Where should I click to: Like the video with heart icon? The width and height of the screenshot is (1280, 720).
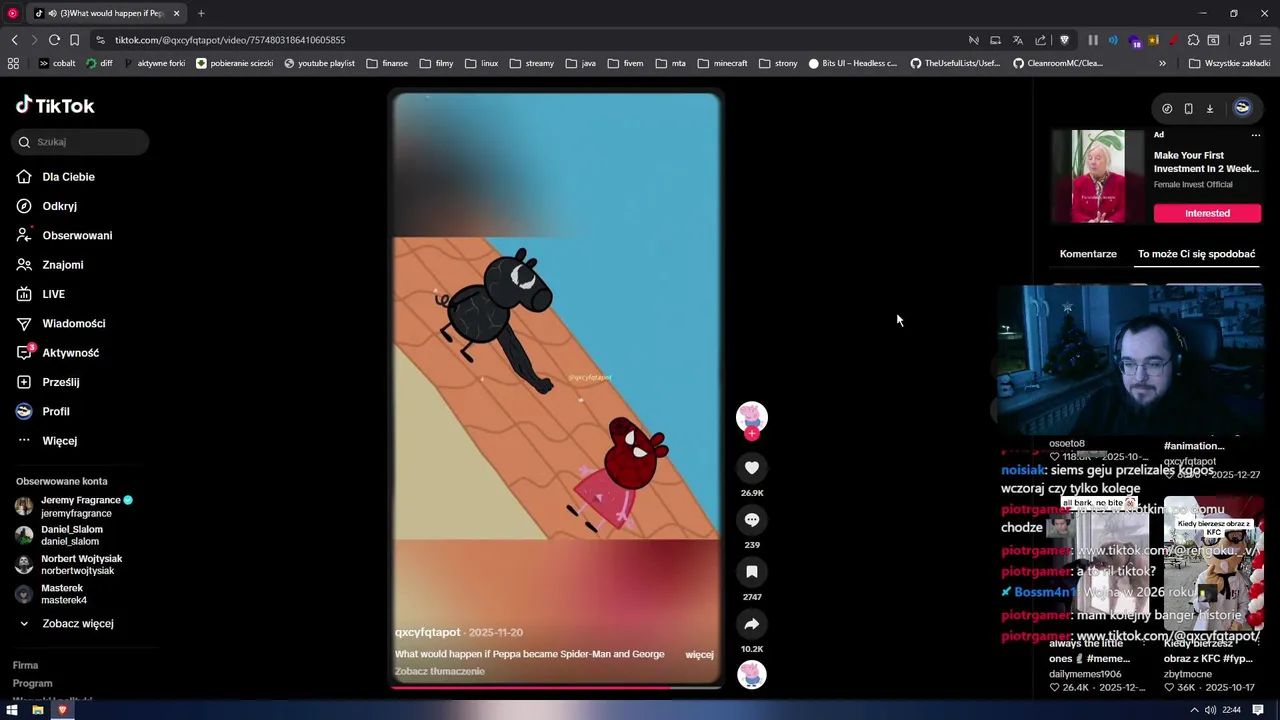752,467
